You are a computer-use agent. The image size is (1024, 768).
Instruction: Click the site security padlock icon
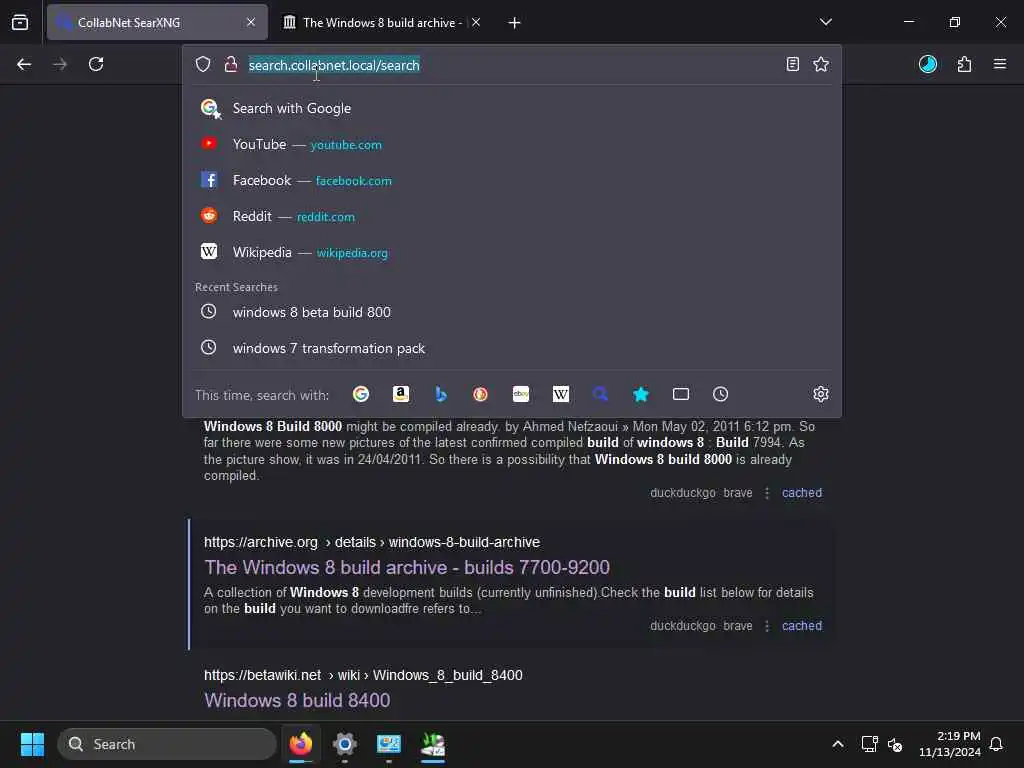point(231,64)
